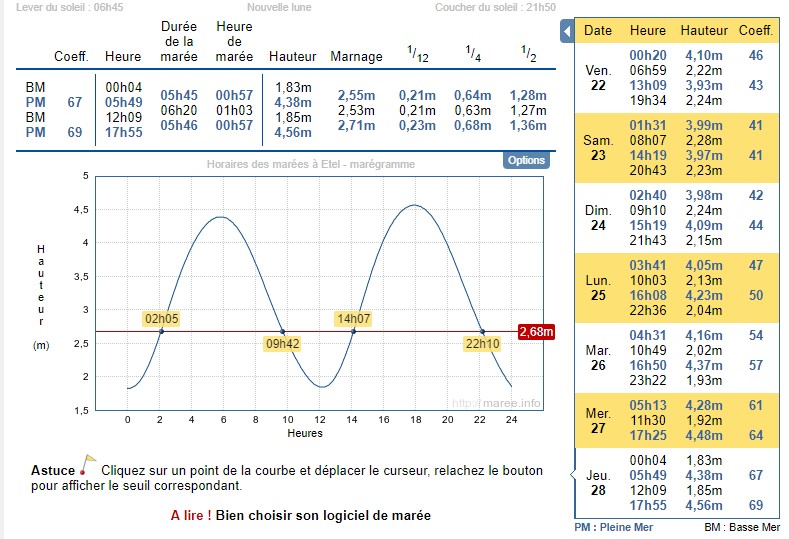The image size is (789, 539).
Task: Click the 17h55 high tide time in the main table
Action: (124, 132)
